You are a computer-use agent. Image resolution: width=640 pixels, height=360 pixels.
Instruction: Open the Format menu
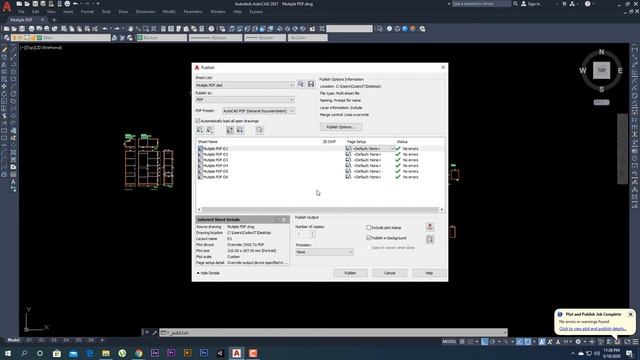(87, 12)
